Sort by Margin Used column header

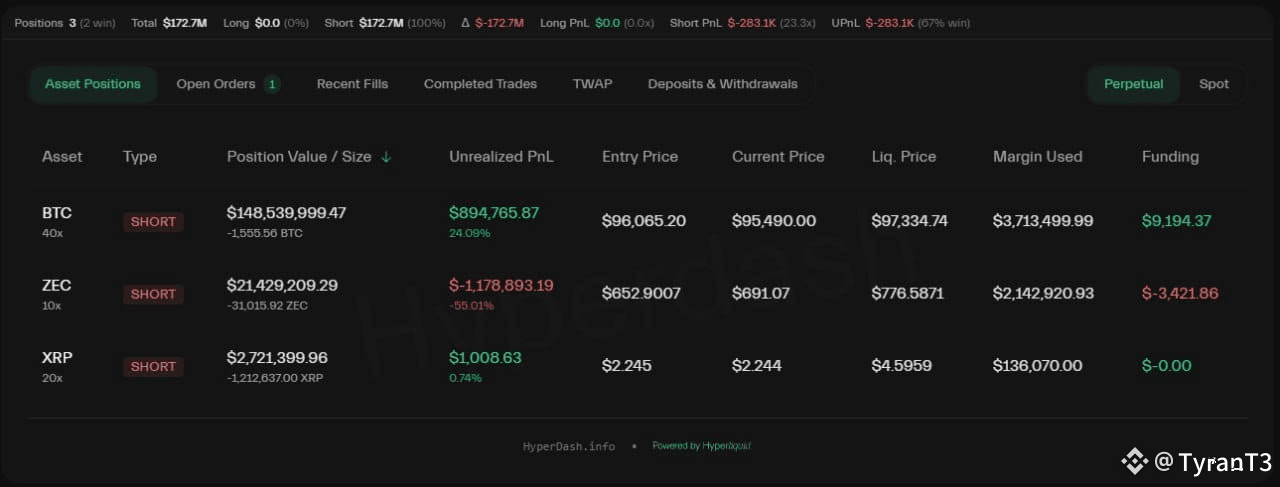coord(1037,157)
